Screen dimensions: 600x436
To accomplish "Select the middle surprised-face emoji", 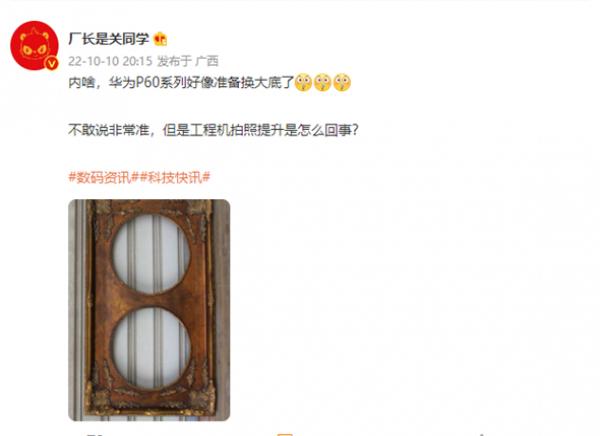I will click(323, 82).
